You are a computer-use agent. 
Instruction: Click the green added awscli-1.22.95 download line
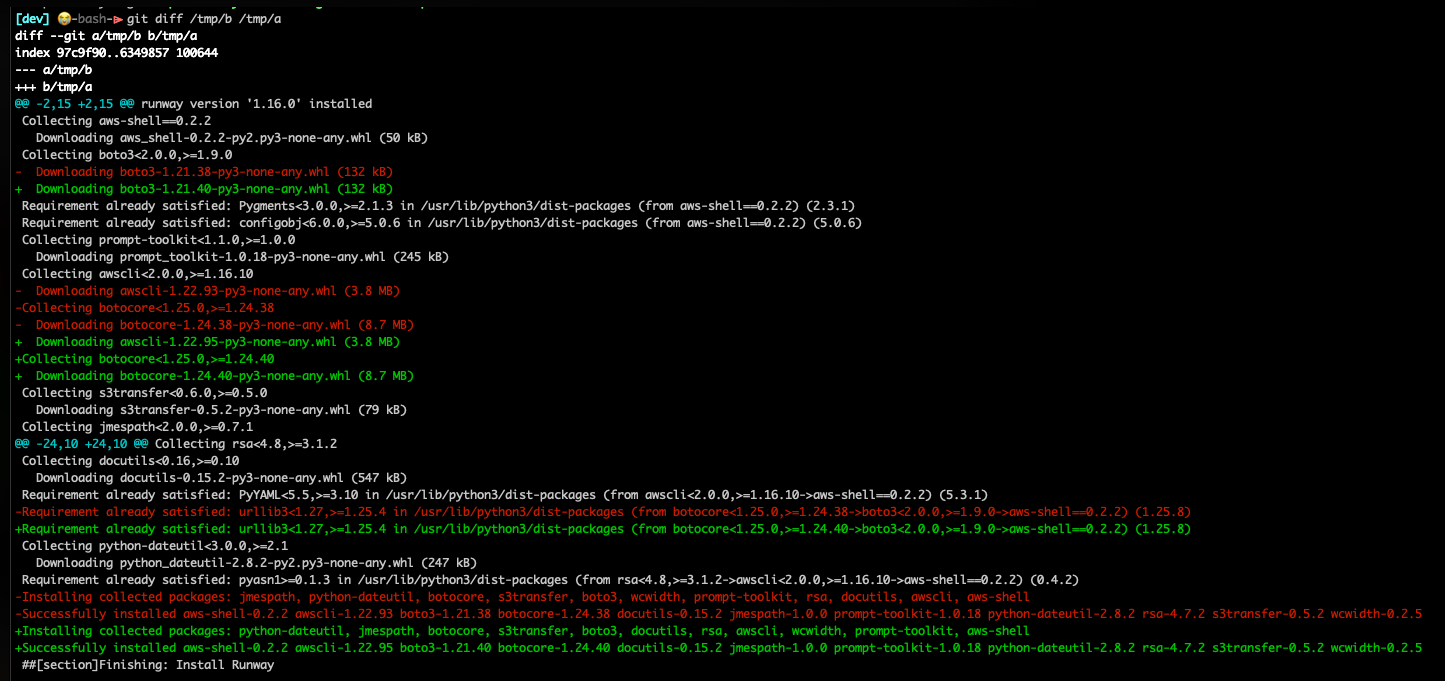click(208, 342)
